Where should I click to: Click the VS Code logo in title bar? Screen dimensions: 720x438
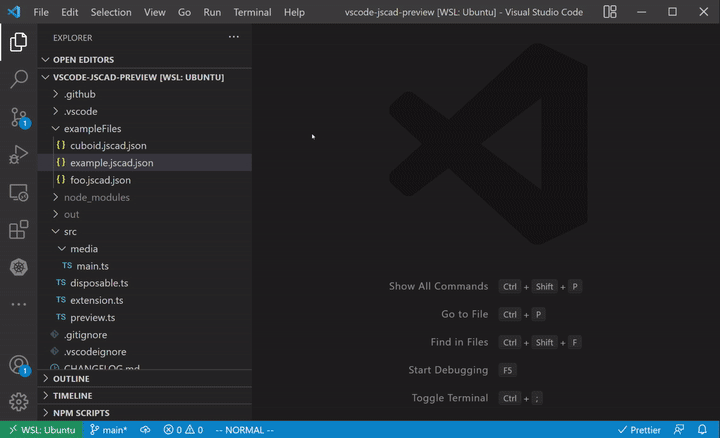click(14, 11)
